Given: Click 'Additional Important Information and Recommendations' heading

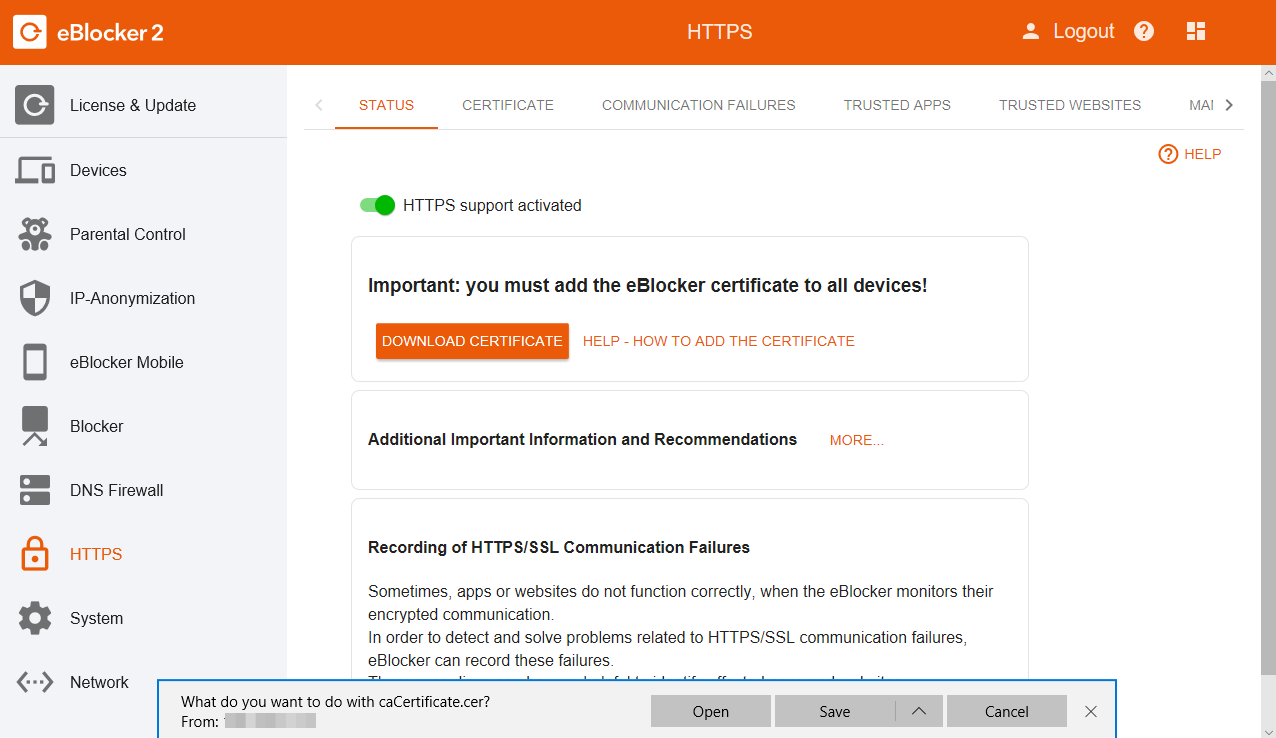Looking at the screenshot, I should coord(582,439).
